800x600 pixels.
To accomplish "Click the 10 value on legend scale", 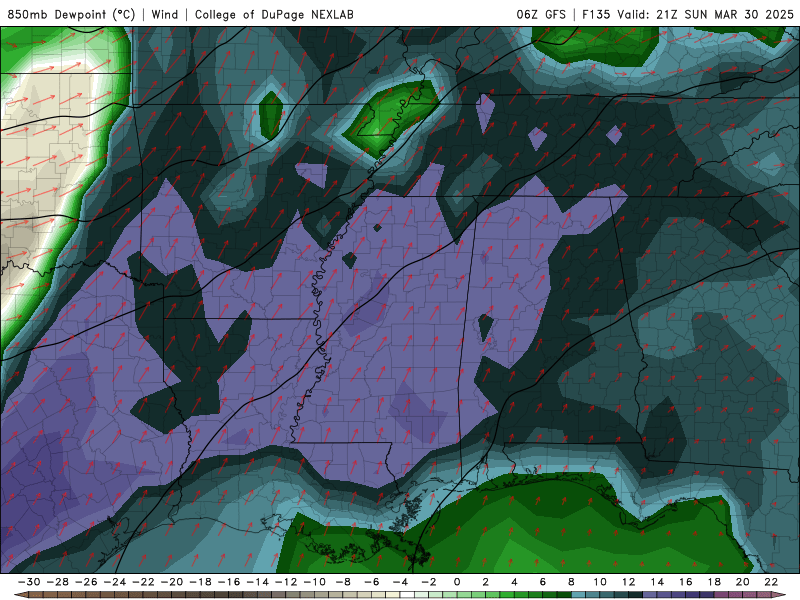I will (x=600, y=582).
